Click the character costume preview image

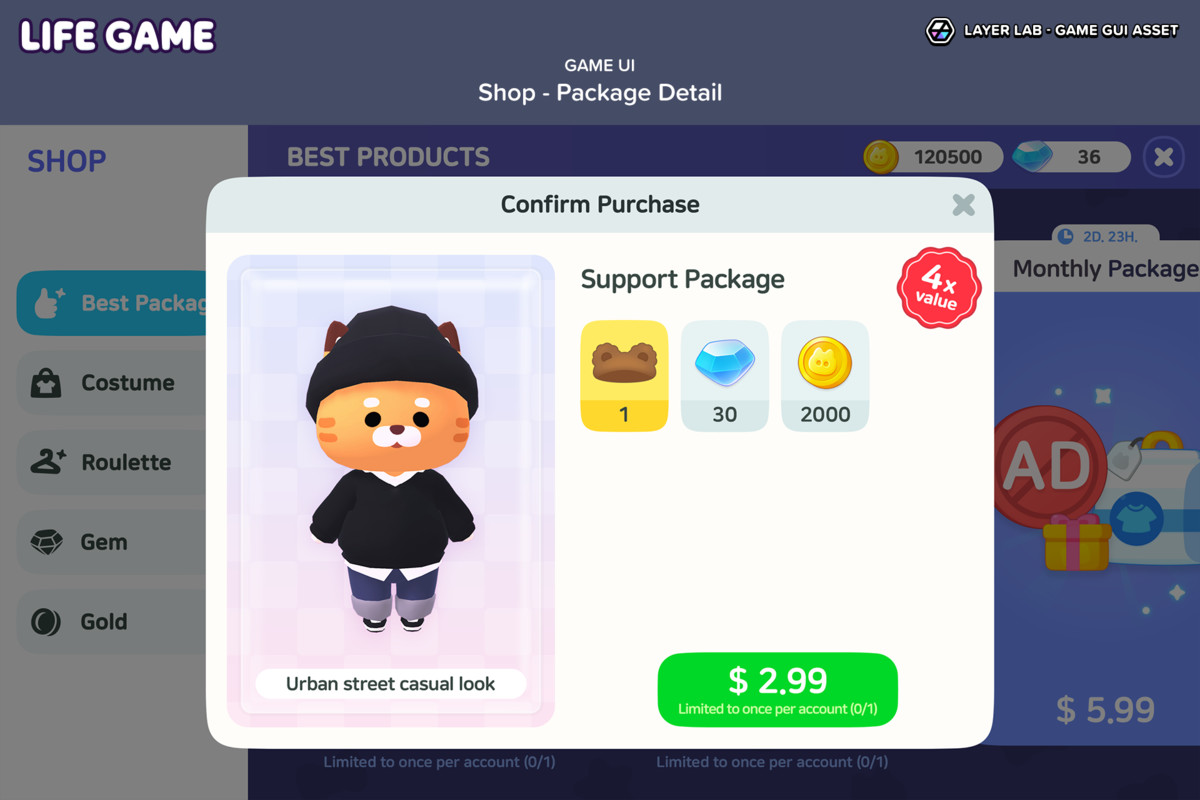[x=391, y=470]
